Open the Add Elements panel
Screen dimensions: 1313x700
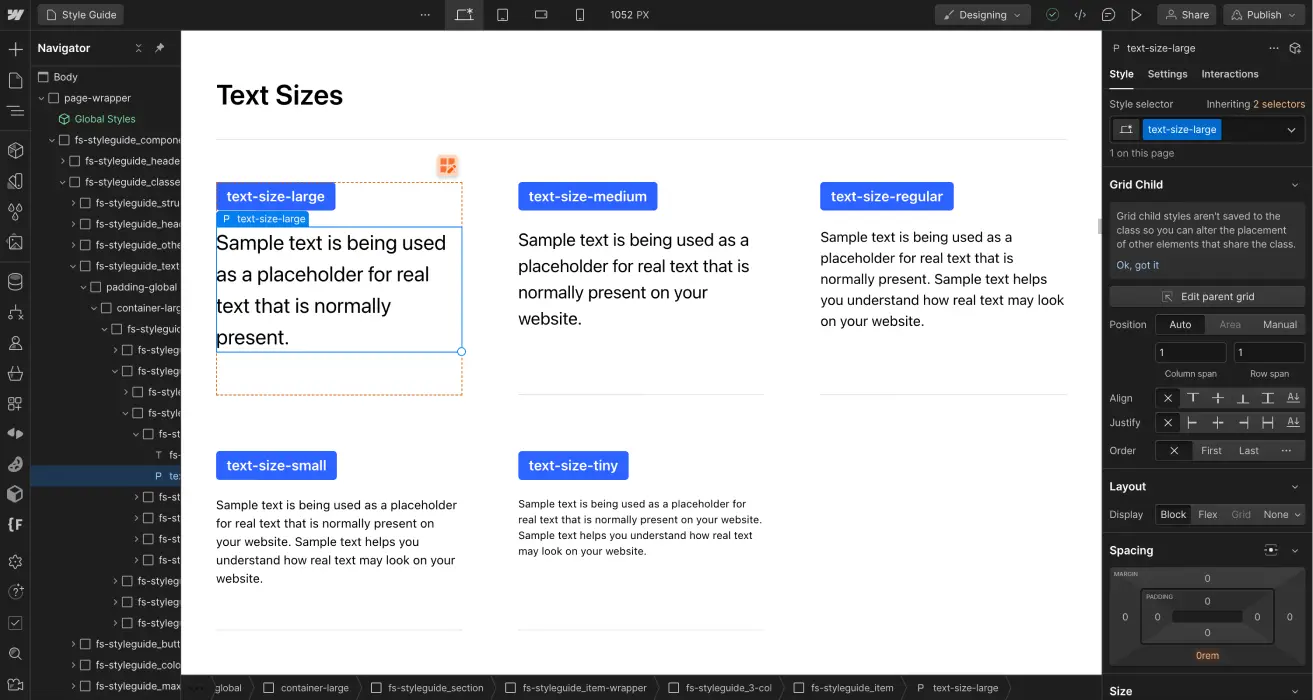(15, 48)
